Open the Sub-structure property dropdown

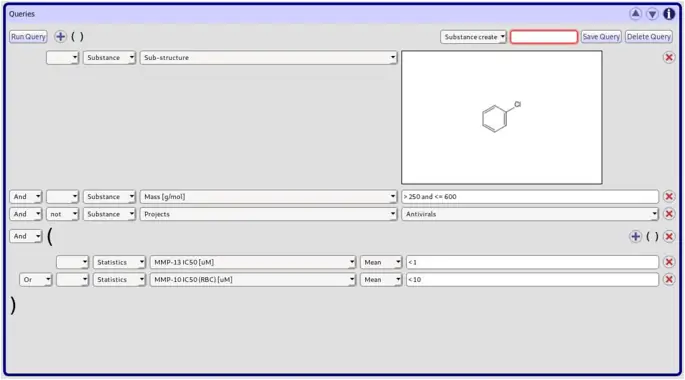268,58
